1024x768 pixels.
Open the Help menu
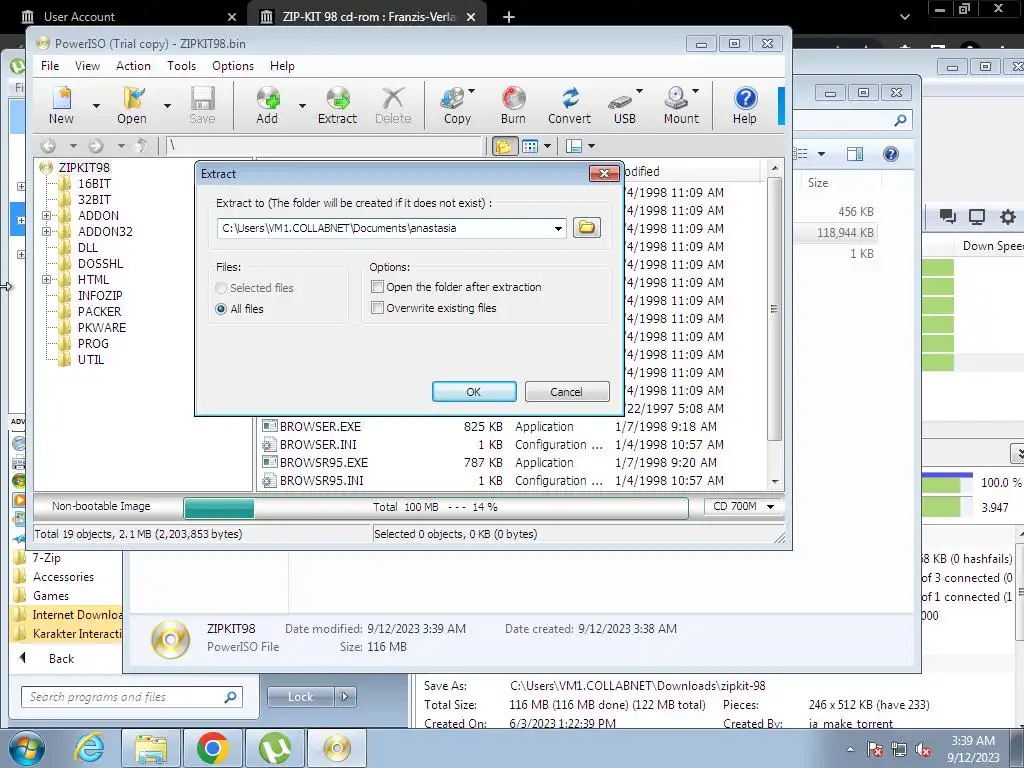pos(282,66)
